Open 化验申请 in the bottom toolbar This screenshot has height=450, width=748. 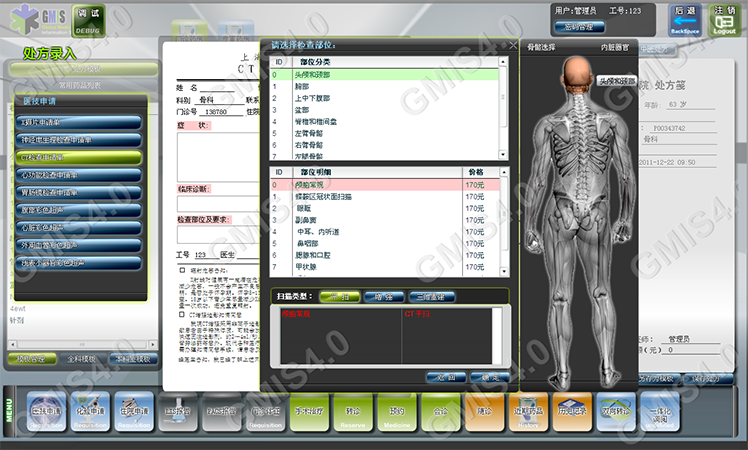90,412
